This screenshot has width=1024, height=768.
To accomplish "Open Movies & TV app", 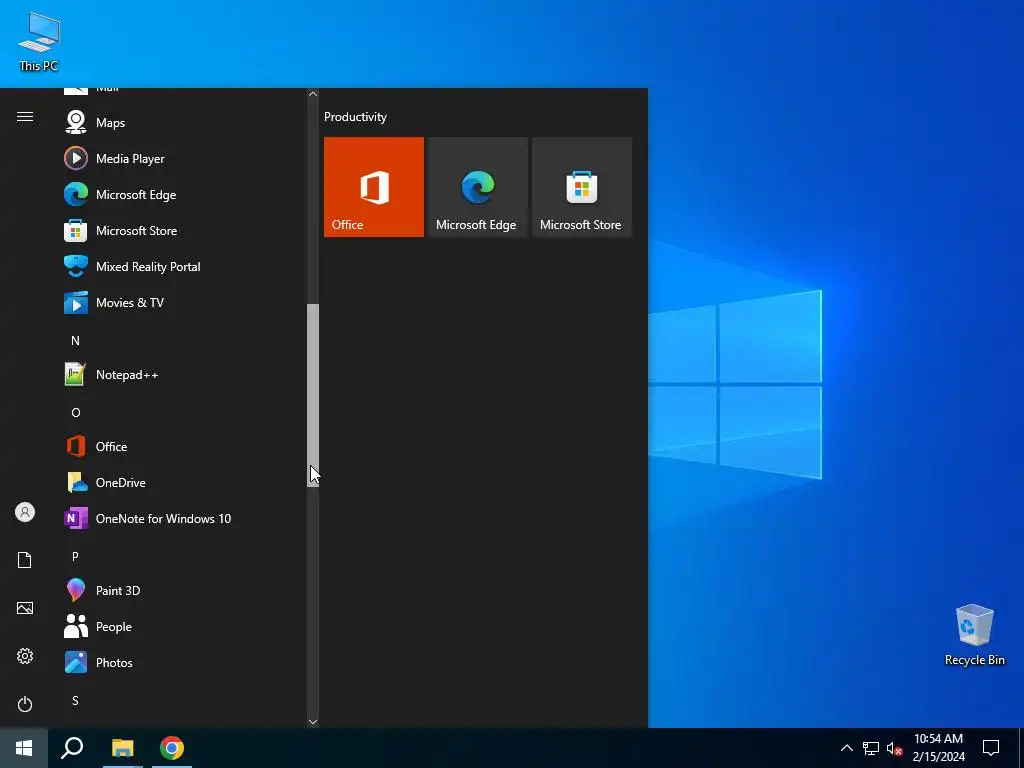I will coord(183,302).
